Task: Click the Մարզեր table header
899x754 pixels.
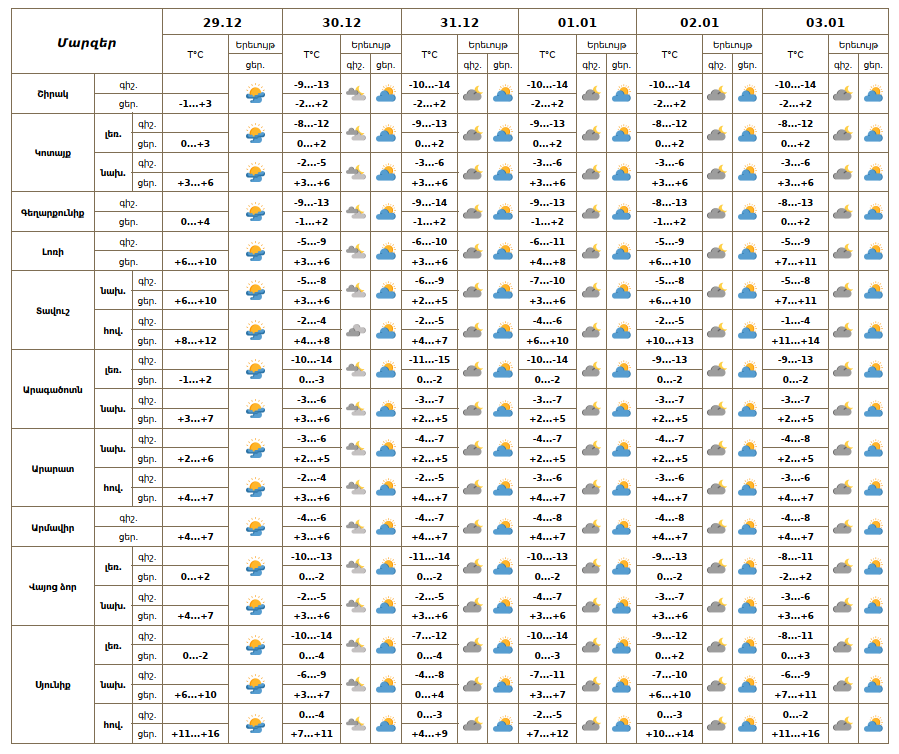Action: pyautogui.click(x=87, y=42)
